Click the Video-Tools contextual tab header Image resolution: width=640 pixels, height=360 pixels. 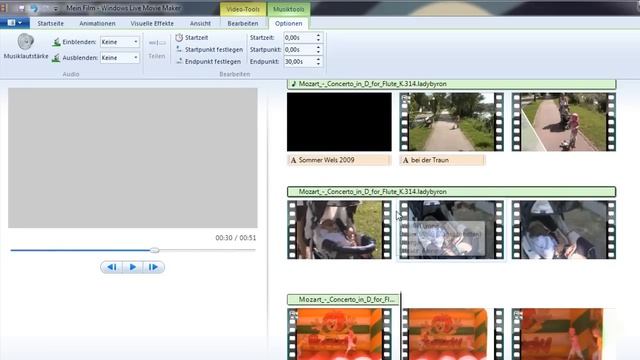coord(243,9)
